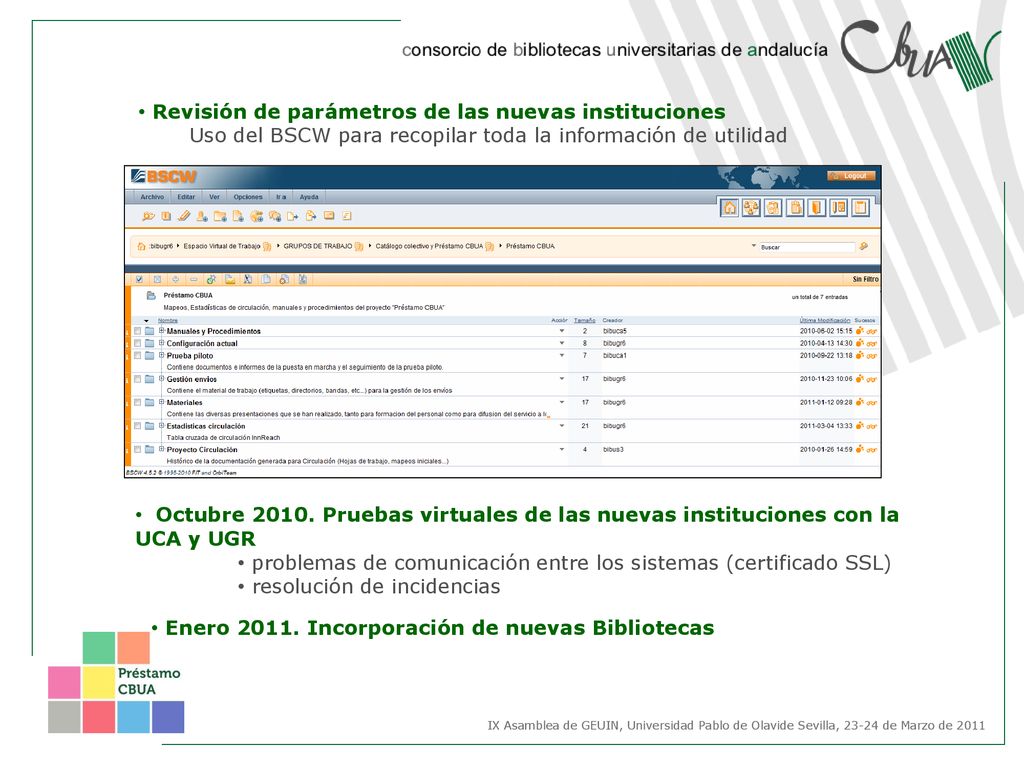Screen dimensions: 1024x768
Task: Open the Ir a menu
Action: click(281, 197)
